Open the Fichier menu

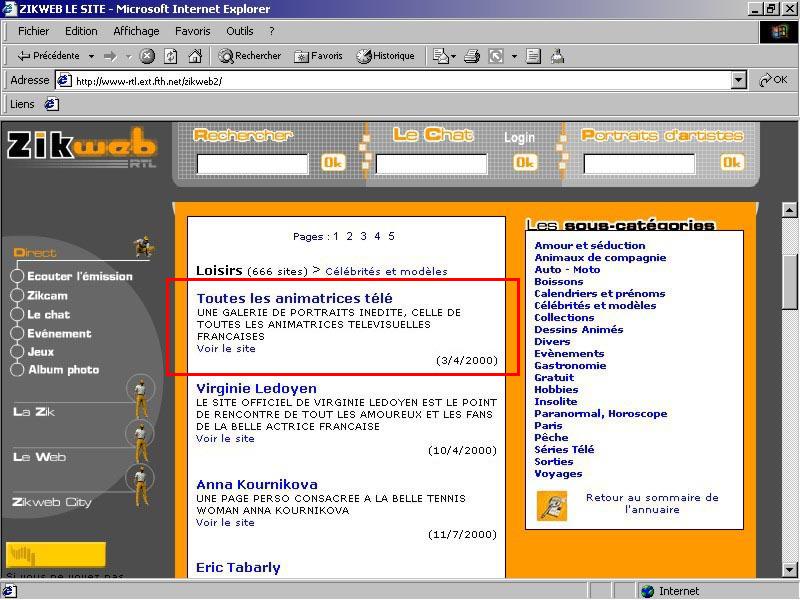point(33,31)
